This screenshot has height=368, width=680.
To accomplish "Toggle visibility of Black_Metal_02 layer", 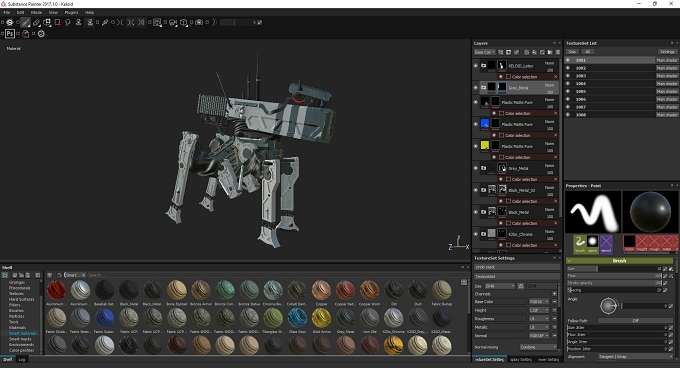I will point(476,190).
